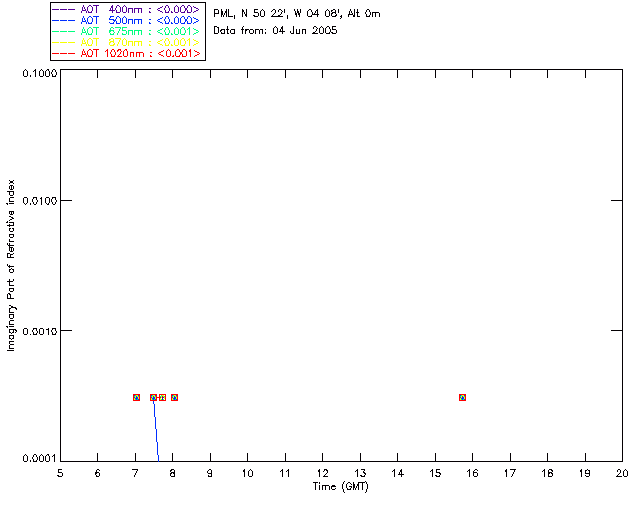This screenshot has width=640, height=512.
Task: Click the red dashed 1020nm legend line
Action: click(63, 53)
